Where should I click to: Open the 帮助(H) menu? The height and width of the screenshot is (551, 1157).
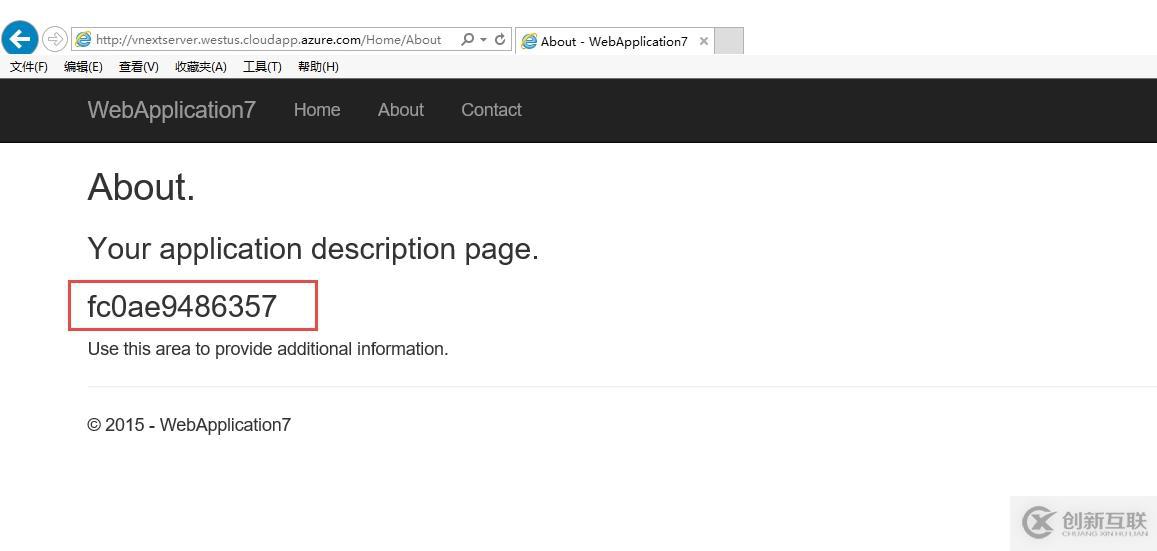[x=318, y=67]
